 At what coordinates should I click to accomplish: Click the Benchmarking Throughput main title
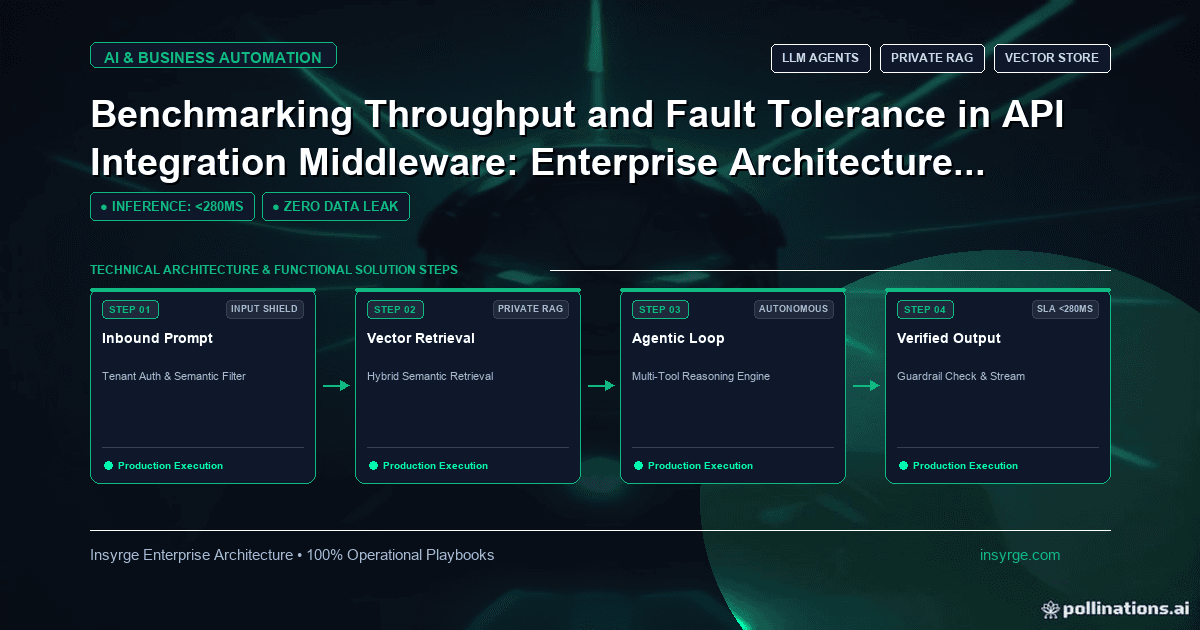(x=577, y=139)
